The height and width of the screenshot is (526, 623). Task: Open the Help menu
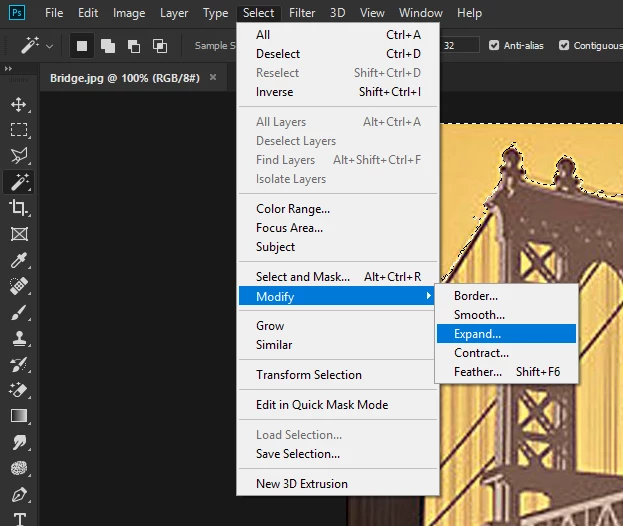469,13
